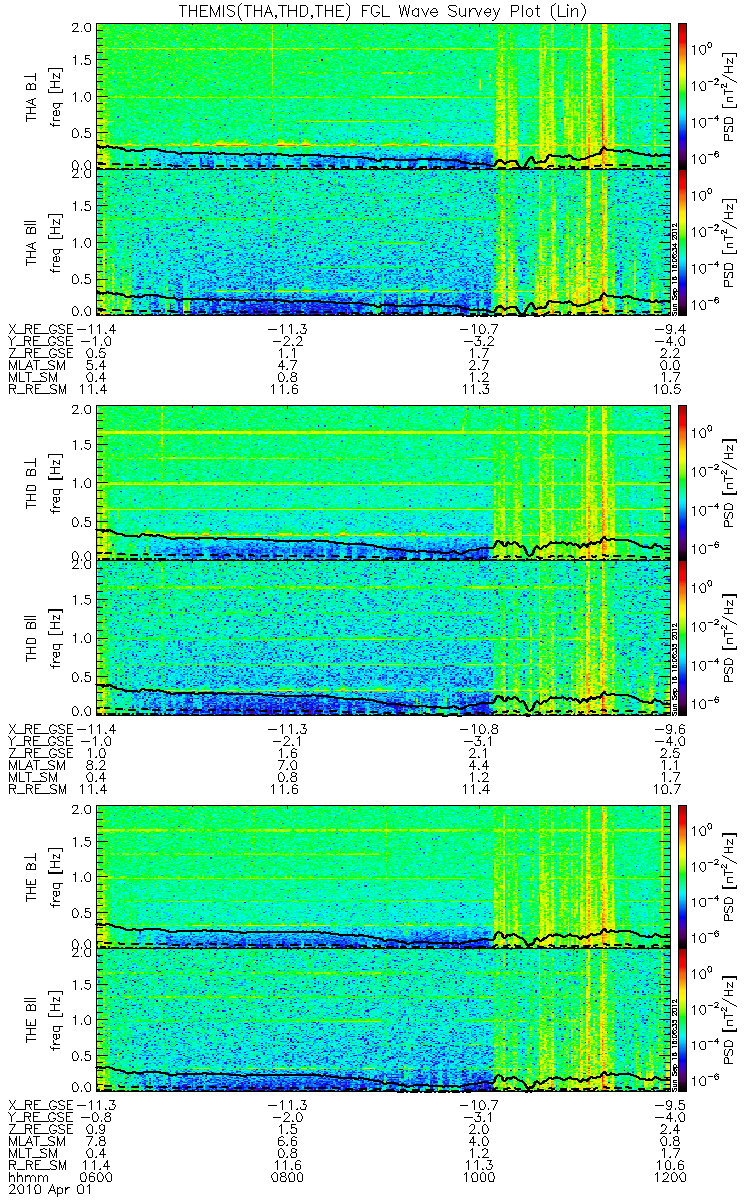
Task: Click the THA B-perpendicular freq [Hz] axis label
Action: click(56, 95)
